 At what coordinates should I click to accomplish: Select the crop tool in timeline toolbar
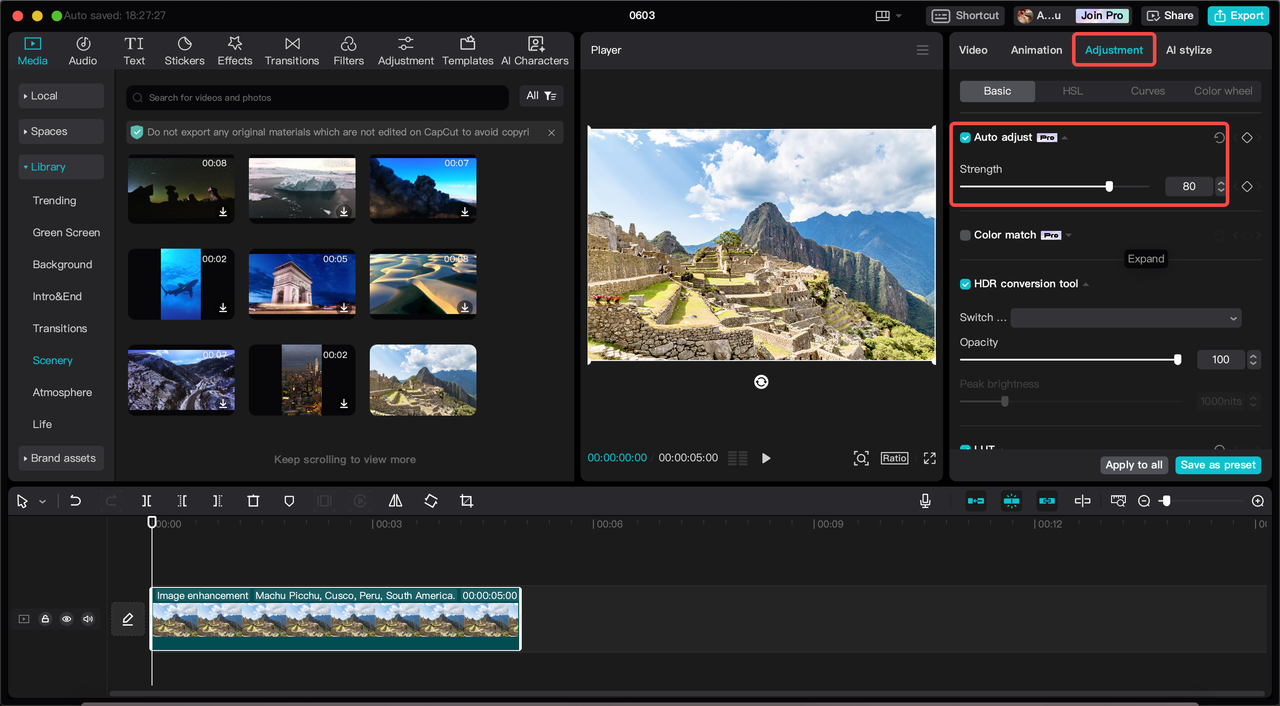click(x=466, y=501)
